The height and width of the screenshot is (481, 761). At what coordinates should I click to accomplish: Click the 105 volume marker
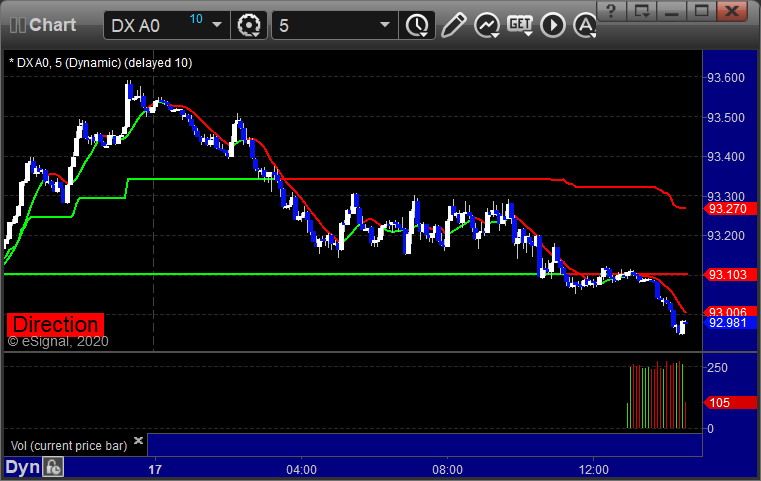coord(729,402)
